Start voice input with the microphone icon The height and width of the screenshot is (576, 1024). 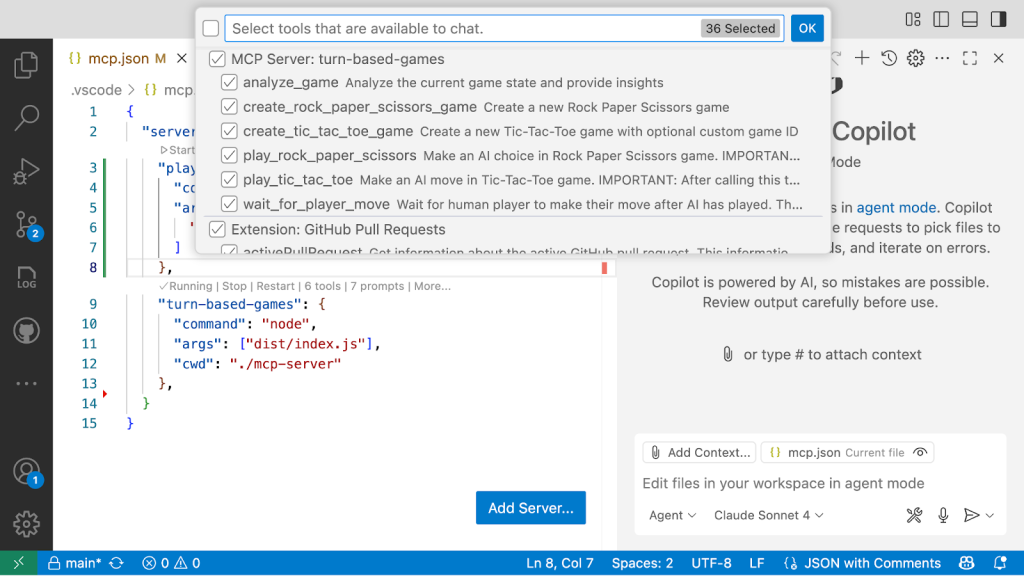point(941,515)
